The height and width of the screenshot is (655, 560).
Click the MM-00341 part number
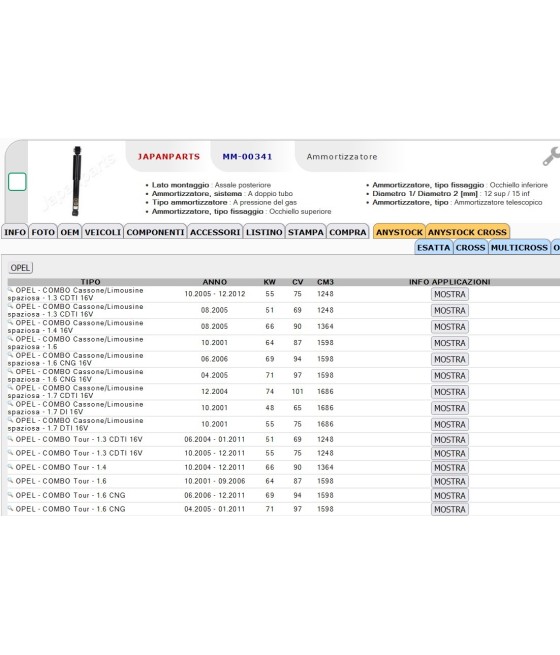point(247,157)
